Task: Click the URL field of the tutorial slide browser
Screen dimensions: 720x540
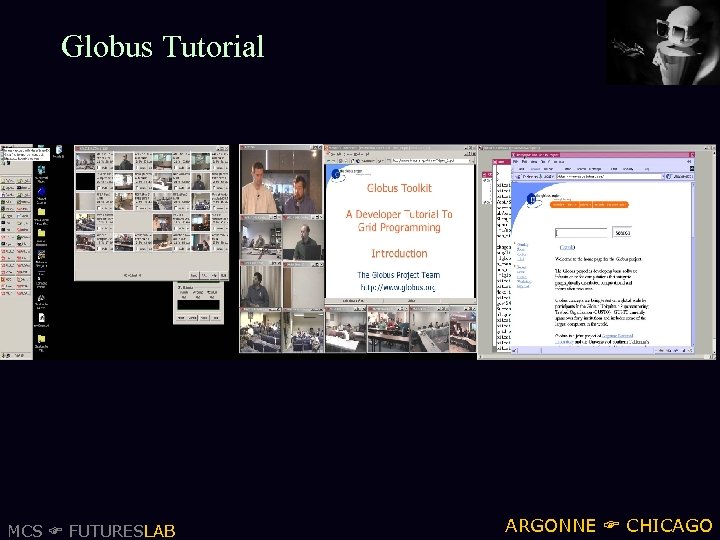Action: click(431, 161)
